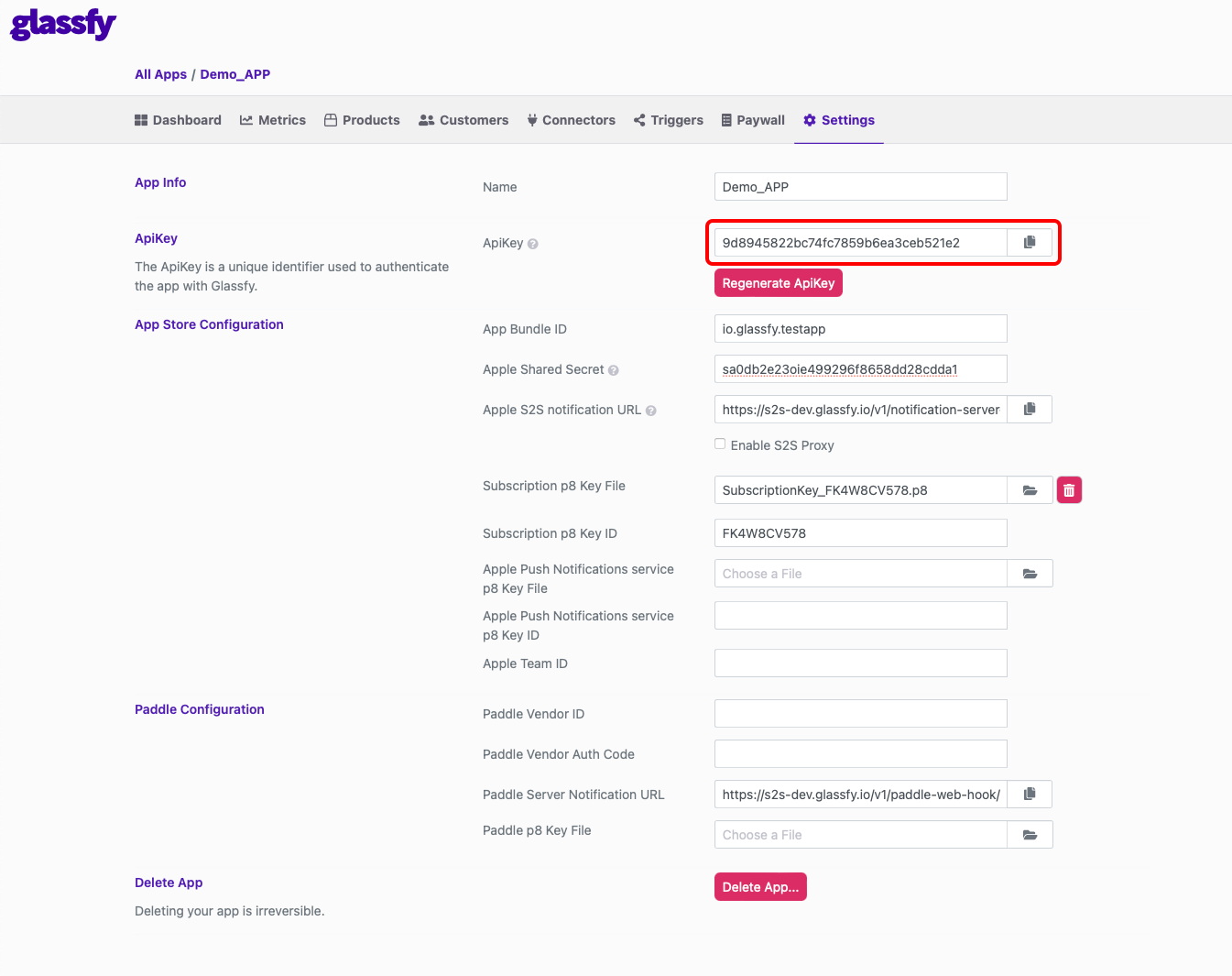Edit the Subscription p8 Key ID field
The width and height of the screenshot is (1232, 976).
coord(861,533)
